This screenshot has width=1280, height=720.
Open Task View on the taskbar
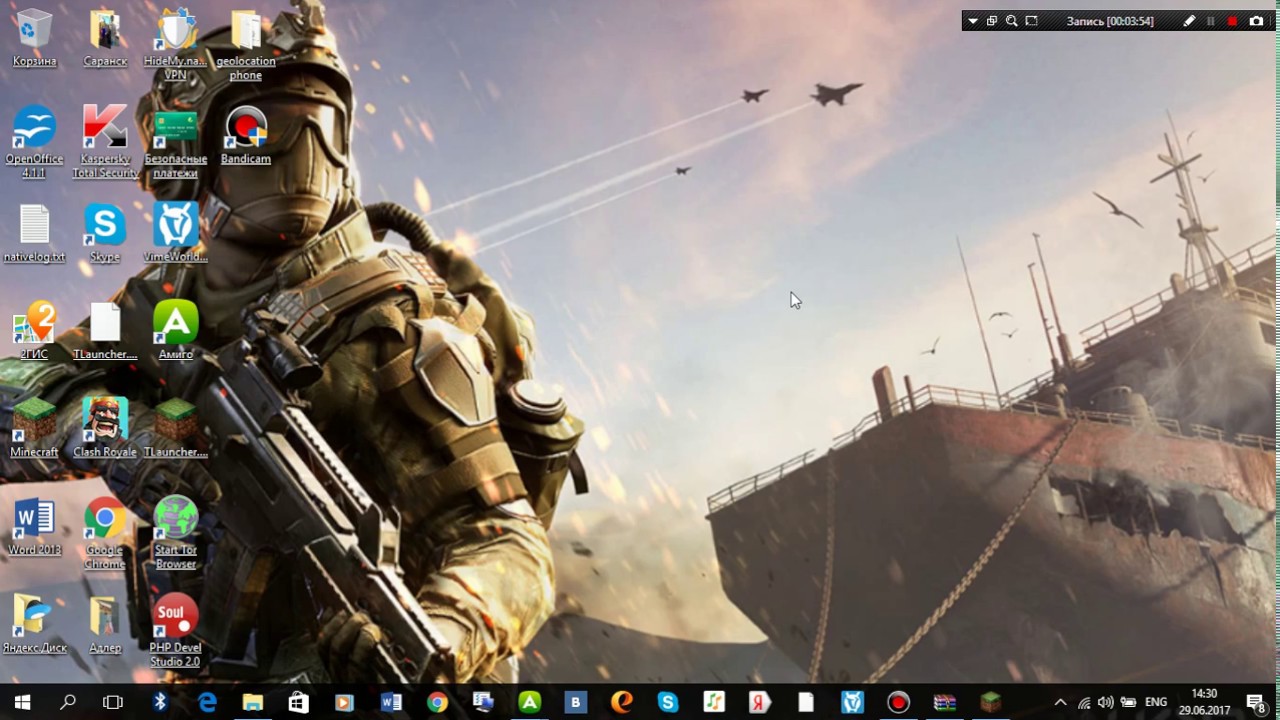[113, 702]
